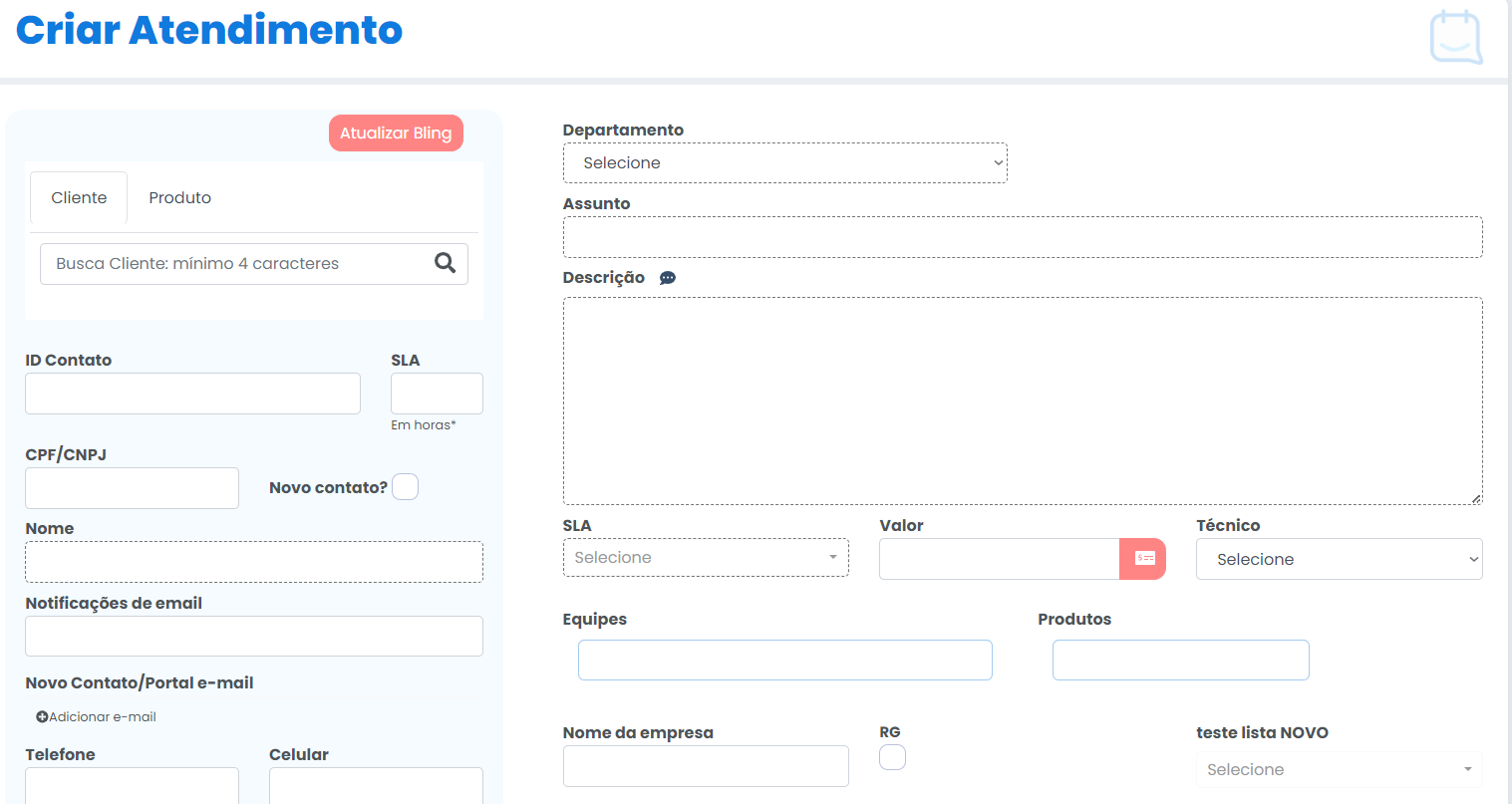Click the Produtos input field
The height and width of the screenshot is (804, 1512).
[x=1181, y=661]
